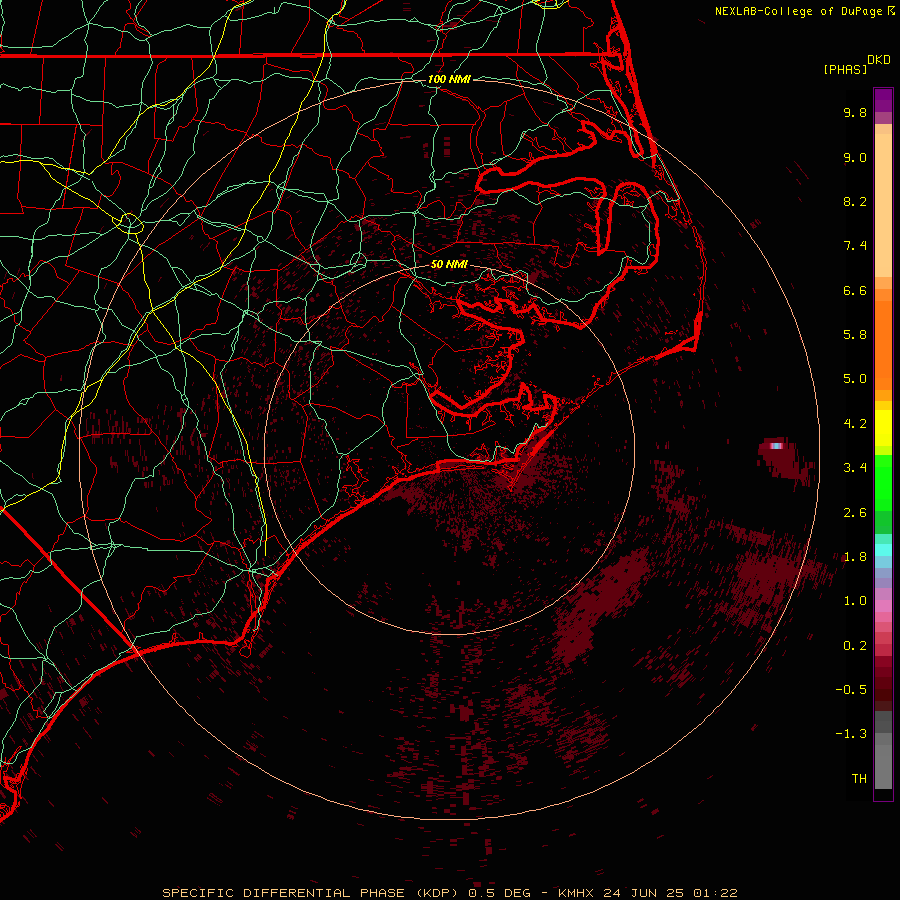Pick the cyan segment of the color bar
The image size is (900, 900).
click(x=883, y=550)
